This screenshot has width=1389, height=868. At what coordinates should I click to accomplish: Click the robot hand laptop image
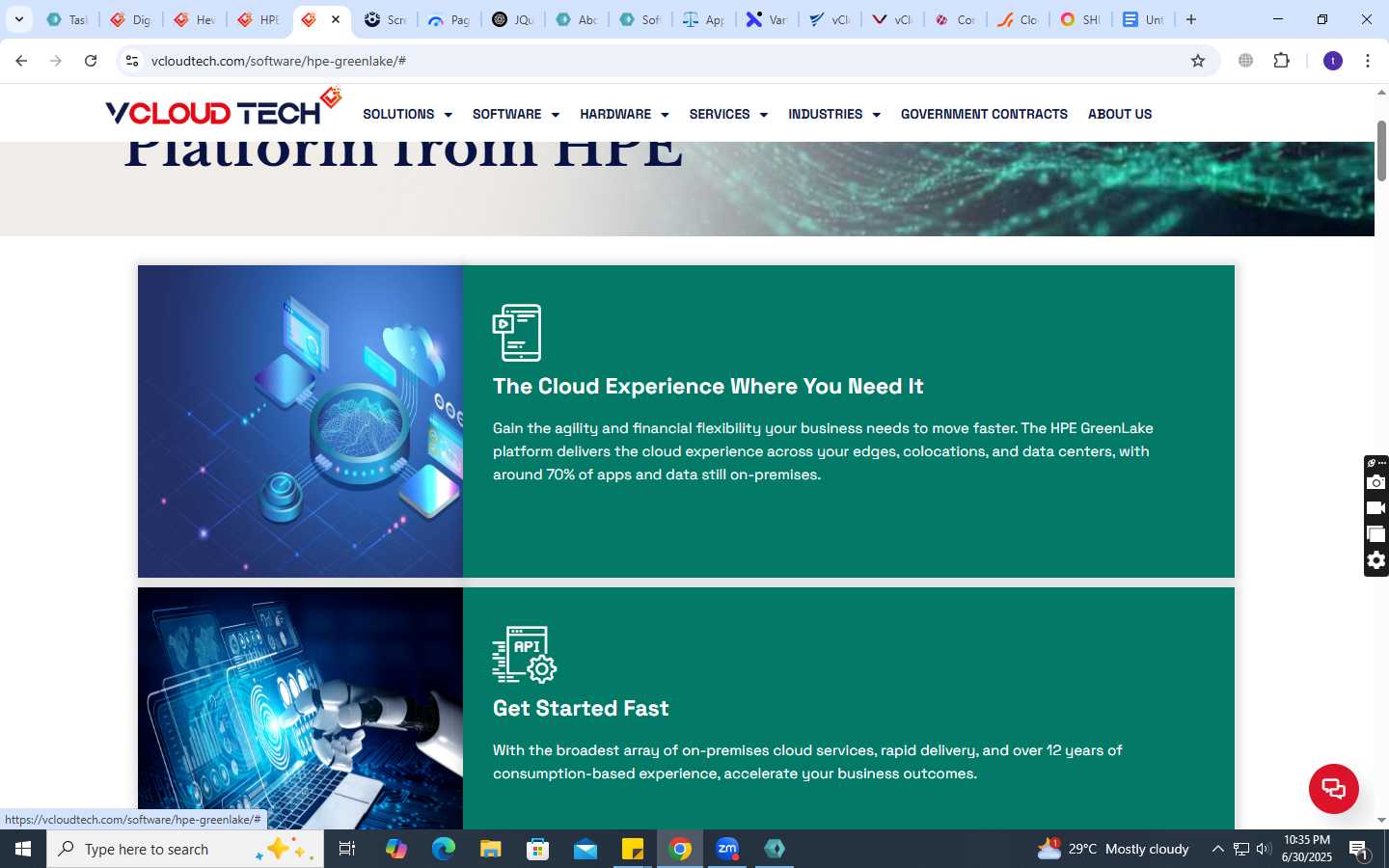point(300,708)
